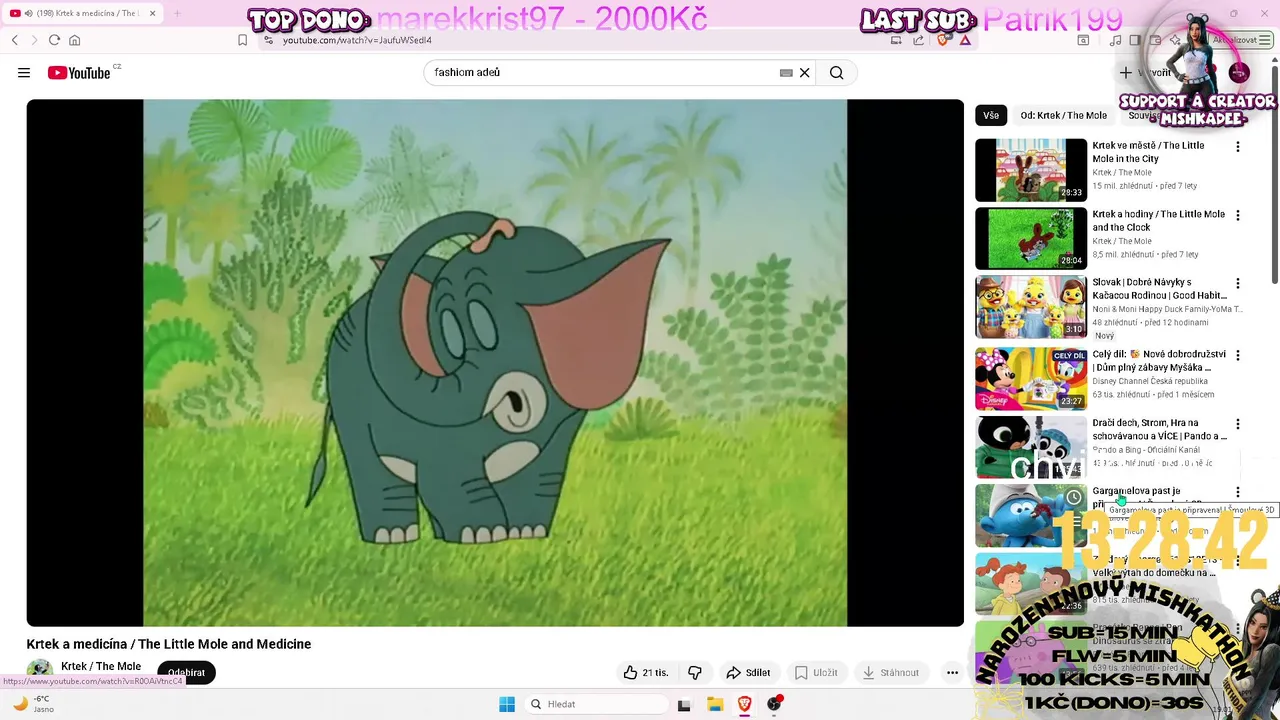This screenshot has width=1280, height=720.
Task: Open 'Krtek ve městě / The Little Mole in the City' title
Action: coord(1148,152)
